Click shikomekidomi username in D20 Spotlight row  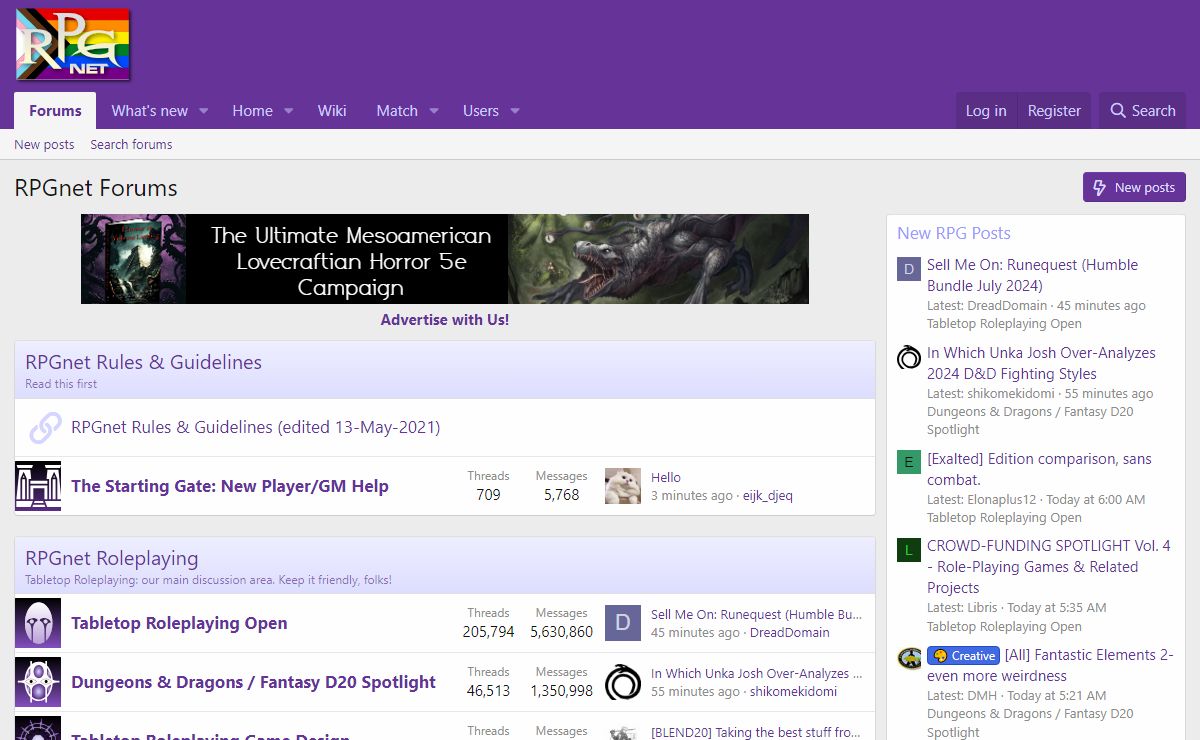[793, 691]
